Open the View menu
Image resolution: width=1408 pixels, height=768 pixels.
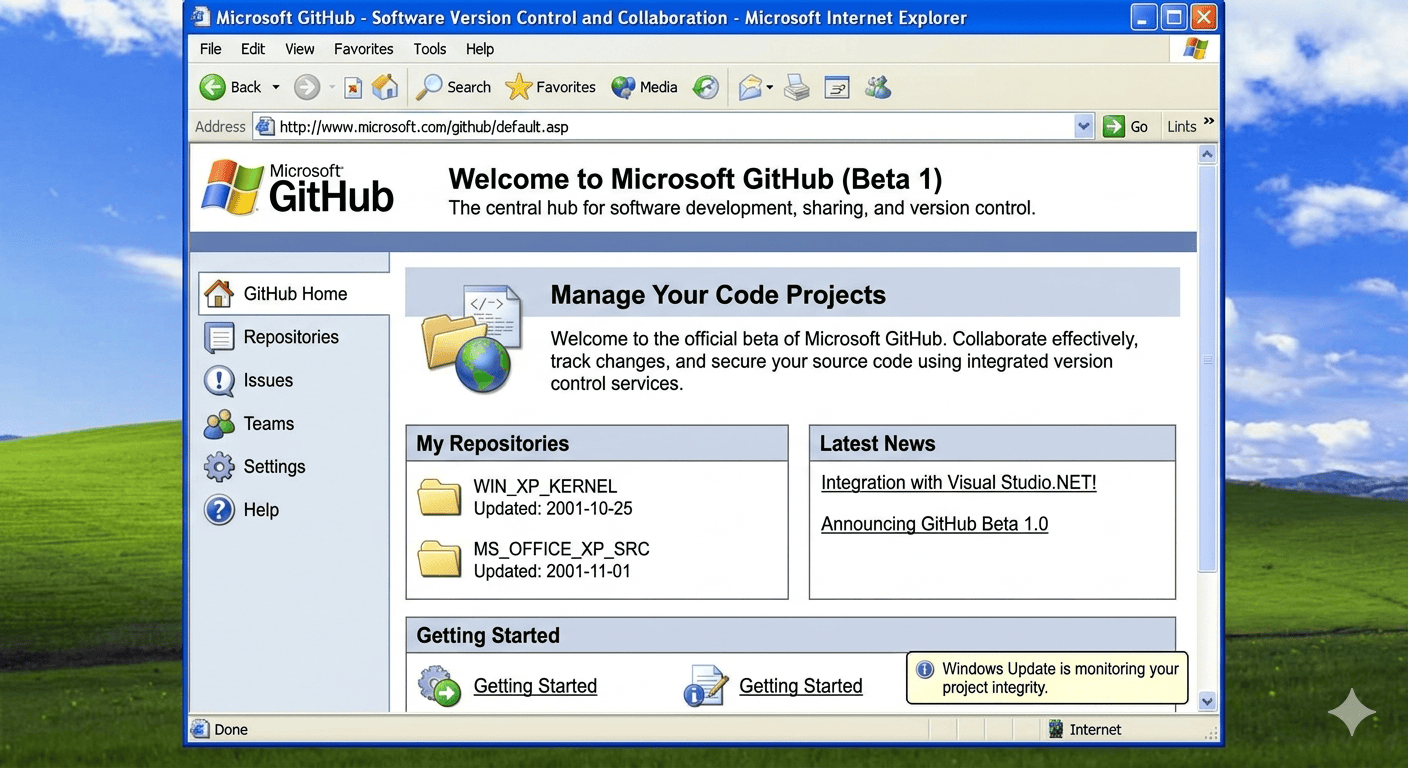[299, 49]
